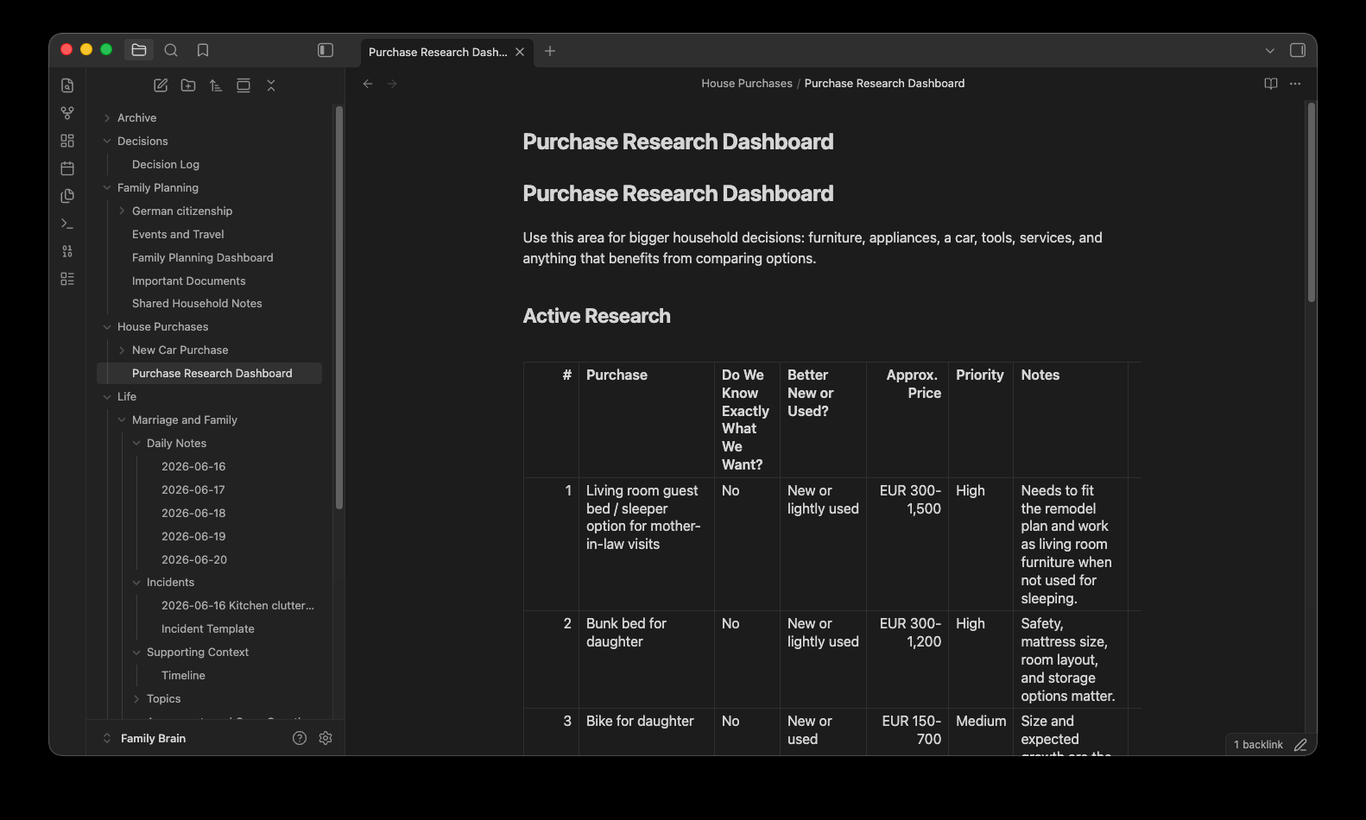This screenshot has width=1366, height=820.
Task: Open Shared Household Notes
Action: (x=197, y=303)
